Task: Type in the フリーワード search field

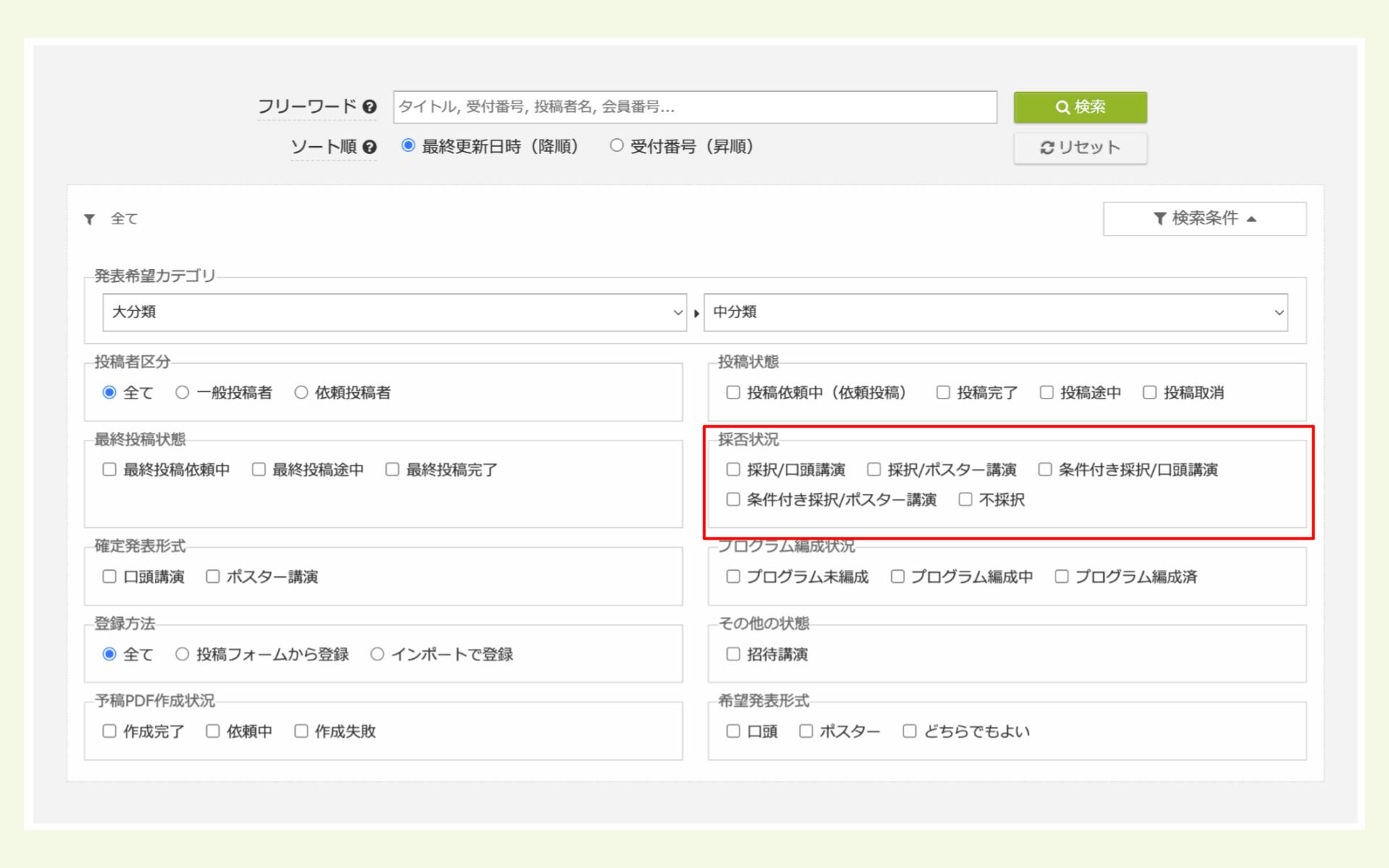Action: (x=694, y=107)
